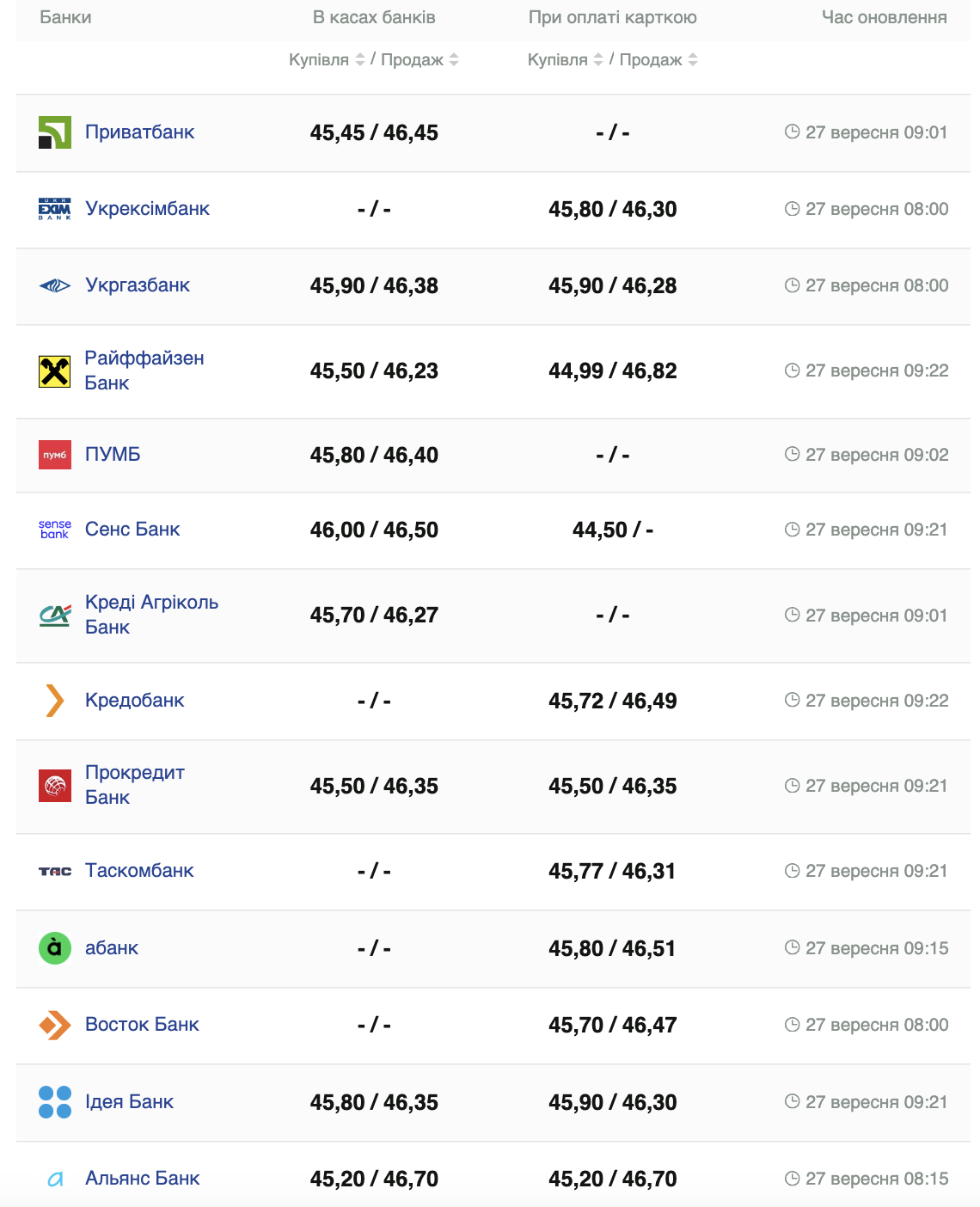
Task: Open the Альянс Банк link
Action: pos(142,1179)
